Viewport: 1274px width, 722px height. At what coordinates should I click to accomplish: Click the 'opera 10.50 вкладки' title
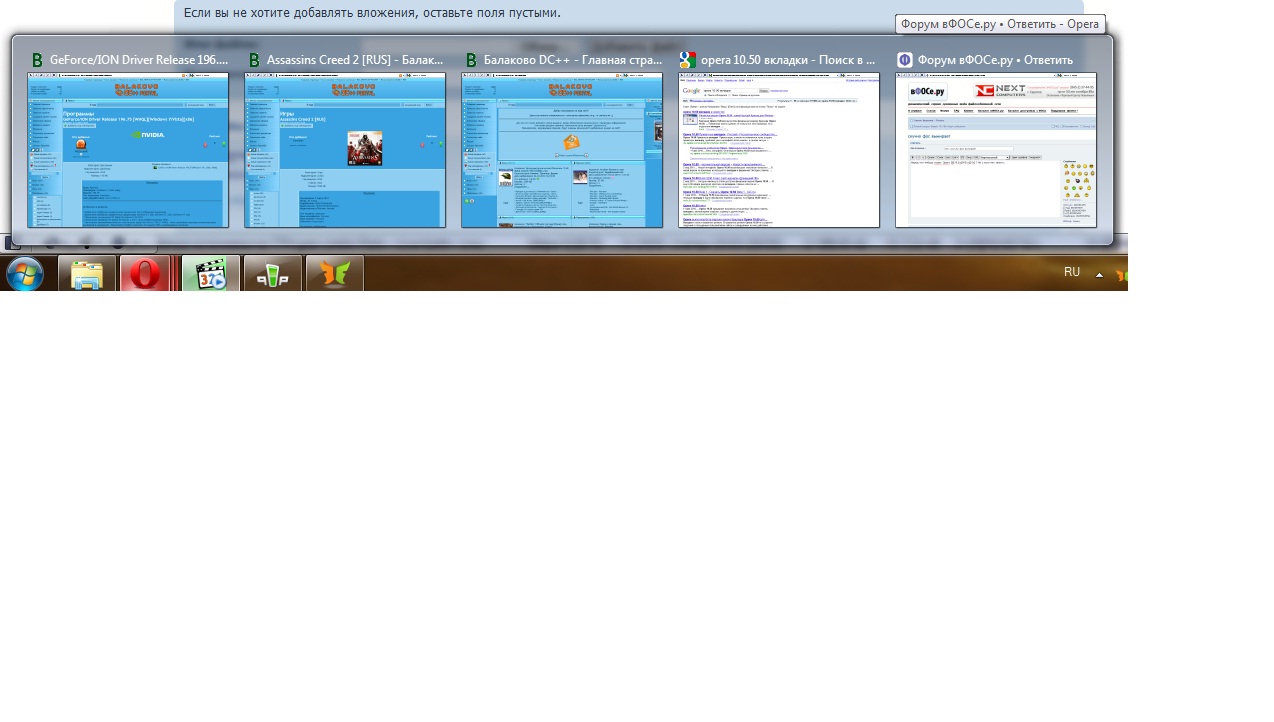788,60
